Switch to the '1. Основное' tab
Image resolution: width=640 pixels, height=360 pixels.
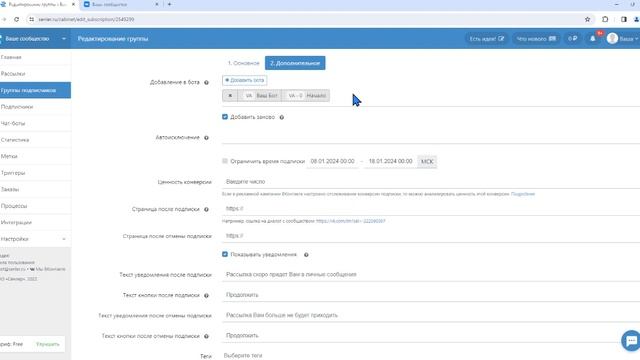[x=244, y=63]
